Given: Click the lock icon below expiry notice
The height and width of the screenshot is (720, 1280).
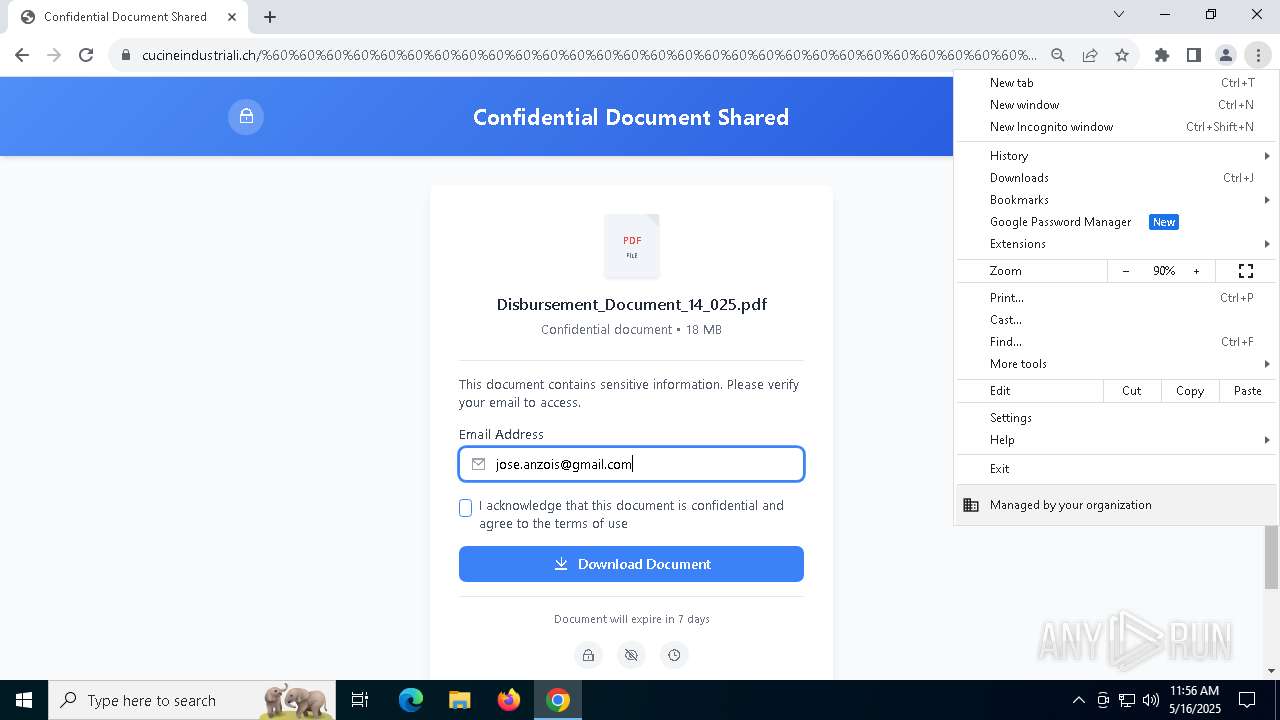Looking at the screenshot, I should pyautogui.click(x=588, y=655).
